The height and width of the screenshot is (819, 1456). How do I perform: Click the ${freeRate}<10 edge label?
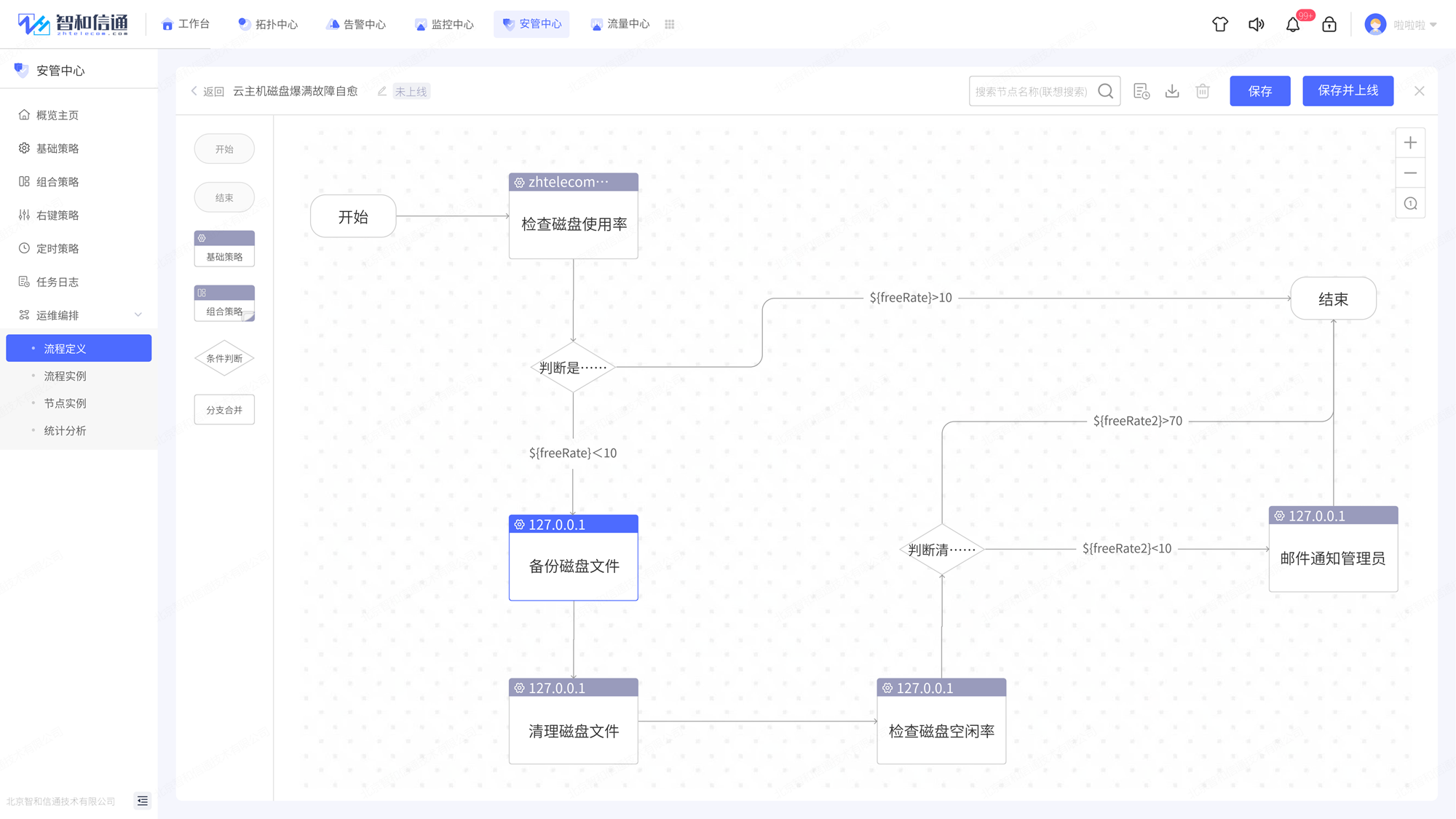[573, 453]
